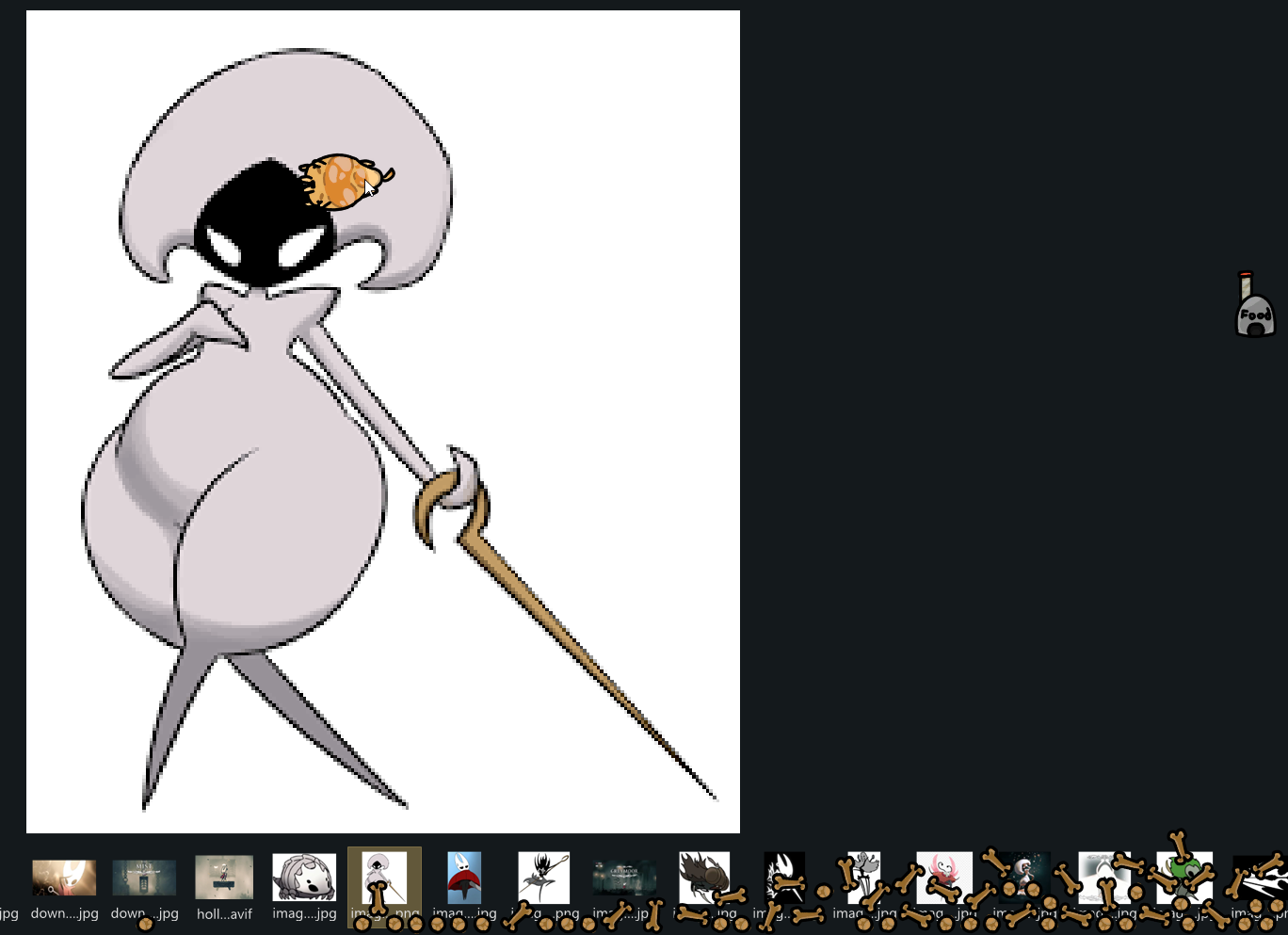Select the Greymoor dark scene thumbnail
1288x935 pixels.
pyautogui.click(x=624, y=878)
